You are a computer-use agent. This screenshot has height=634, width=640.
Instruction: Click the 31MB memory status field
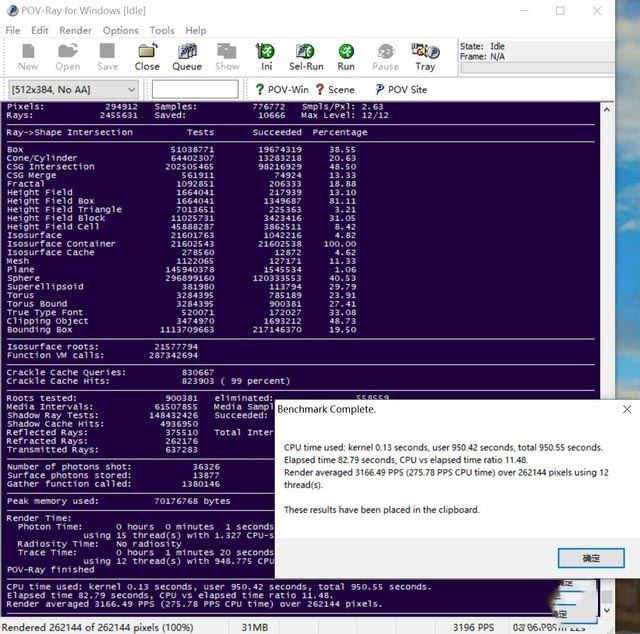255,627
